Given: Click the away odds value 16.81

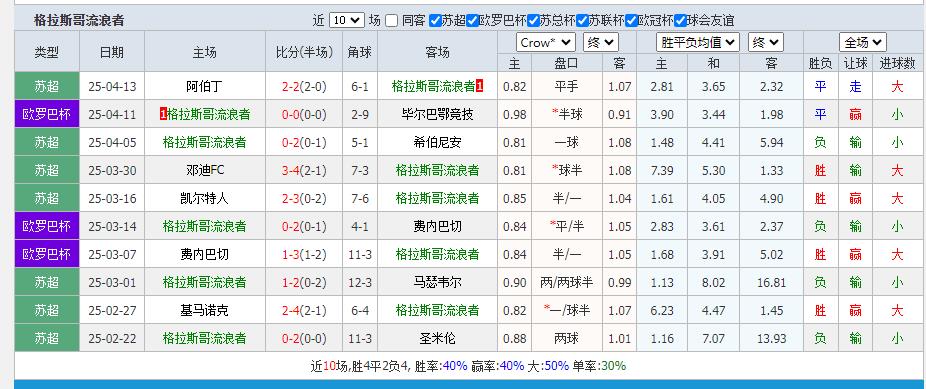Looking at the screenshot, I should 771,283.
